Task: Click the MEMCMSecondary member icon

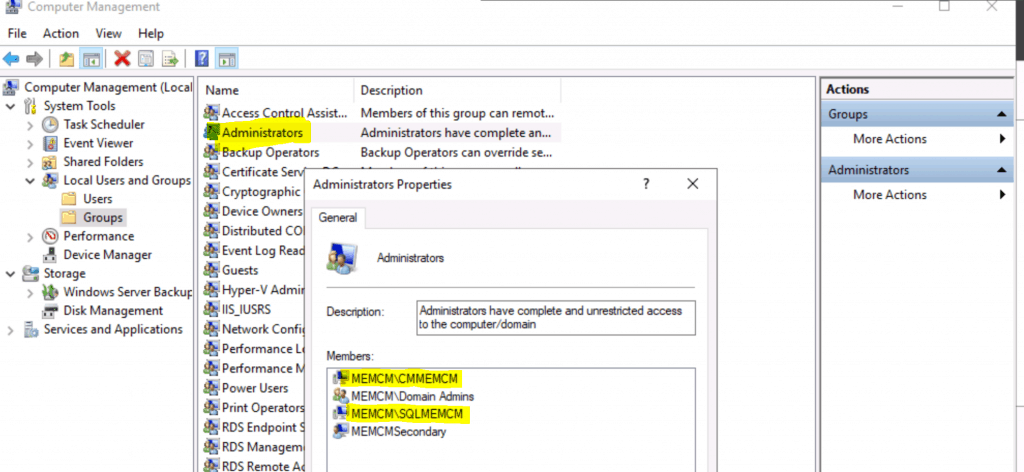Action: click(x=340, y=432)
